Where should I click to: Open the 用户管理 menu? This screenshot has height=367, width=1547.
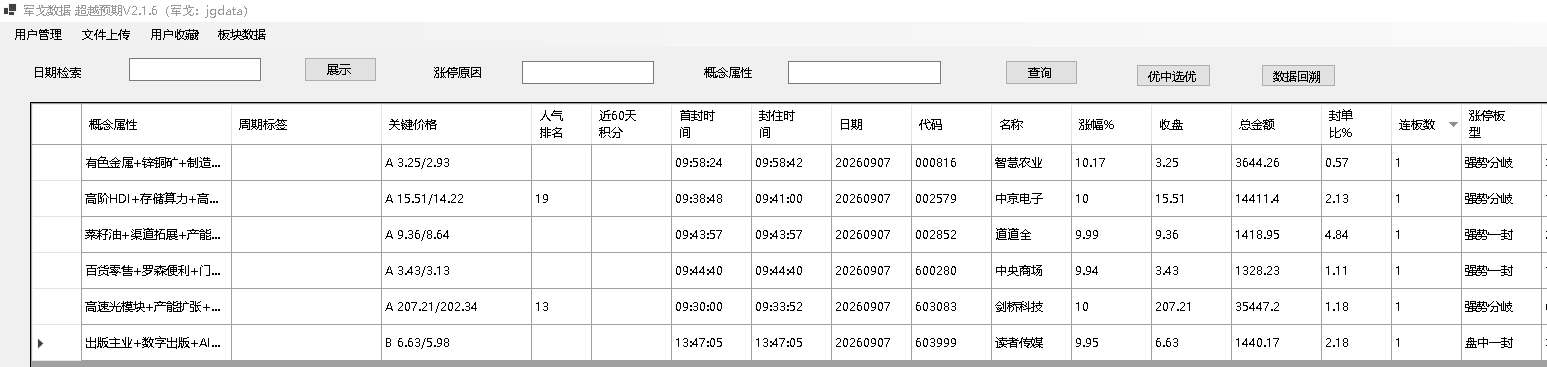[38, 35]
